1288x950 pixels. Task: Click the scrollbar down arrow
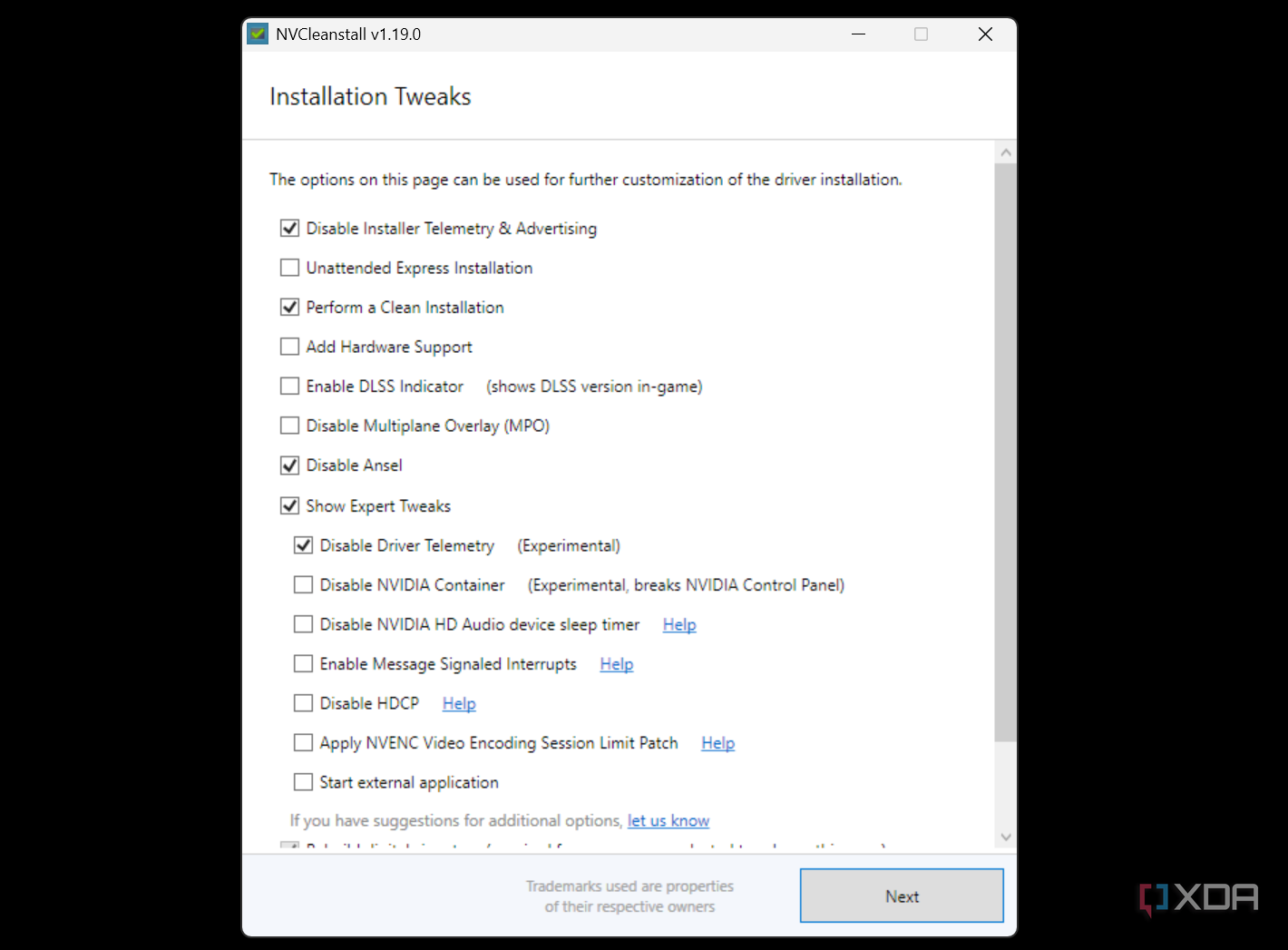coord(1005,837)
